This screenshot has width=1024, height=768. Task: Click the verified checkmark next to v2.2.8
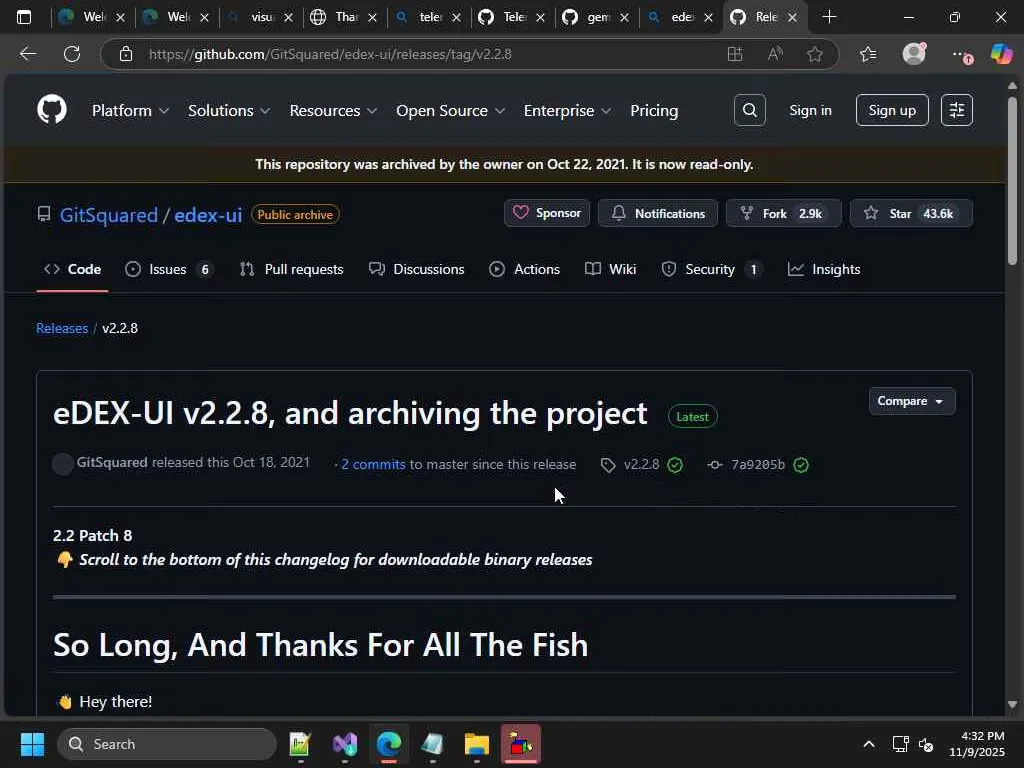(675, 465)
